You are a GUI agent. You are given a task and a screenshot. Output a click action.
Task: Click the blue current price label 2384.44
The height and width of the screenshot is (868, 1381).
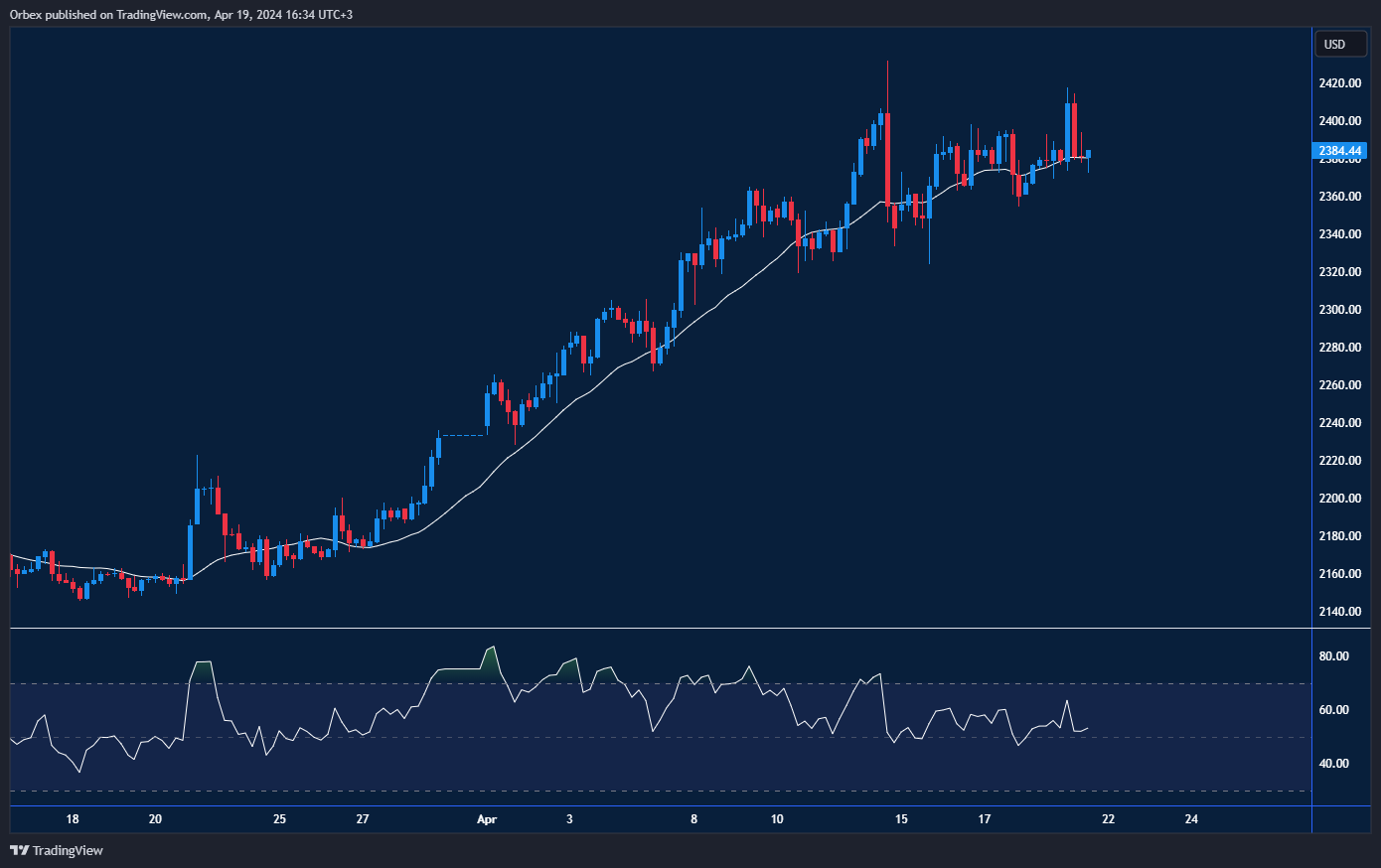(x=1339, y=151)
